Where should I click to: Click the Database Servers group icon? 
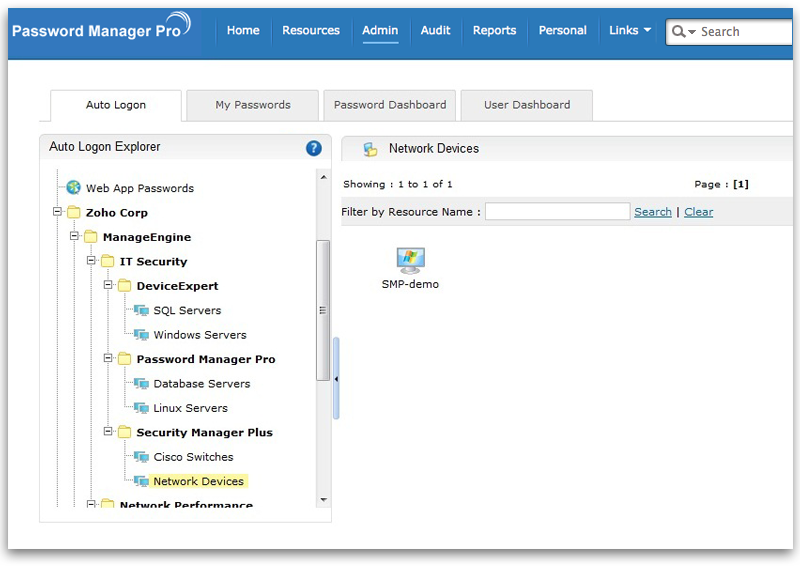pyautogui.click(x=141, y=383)
